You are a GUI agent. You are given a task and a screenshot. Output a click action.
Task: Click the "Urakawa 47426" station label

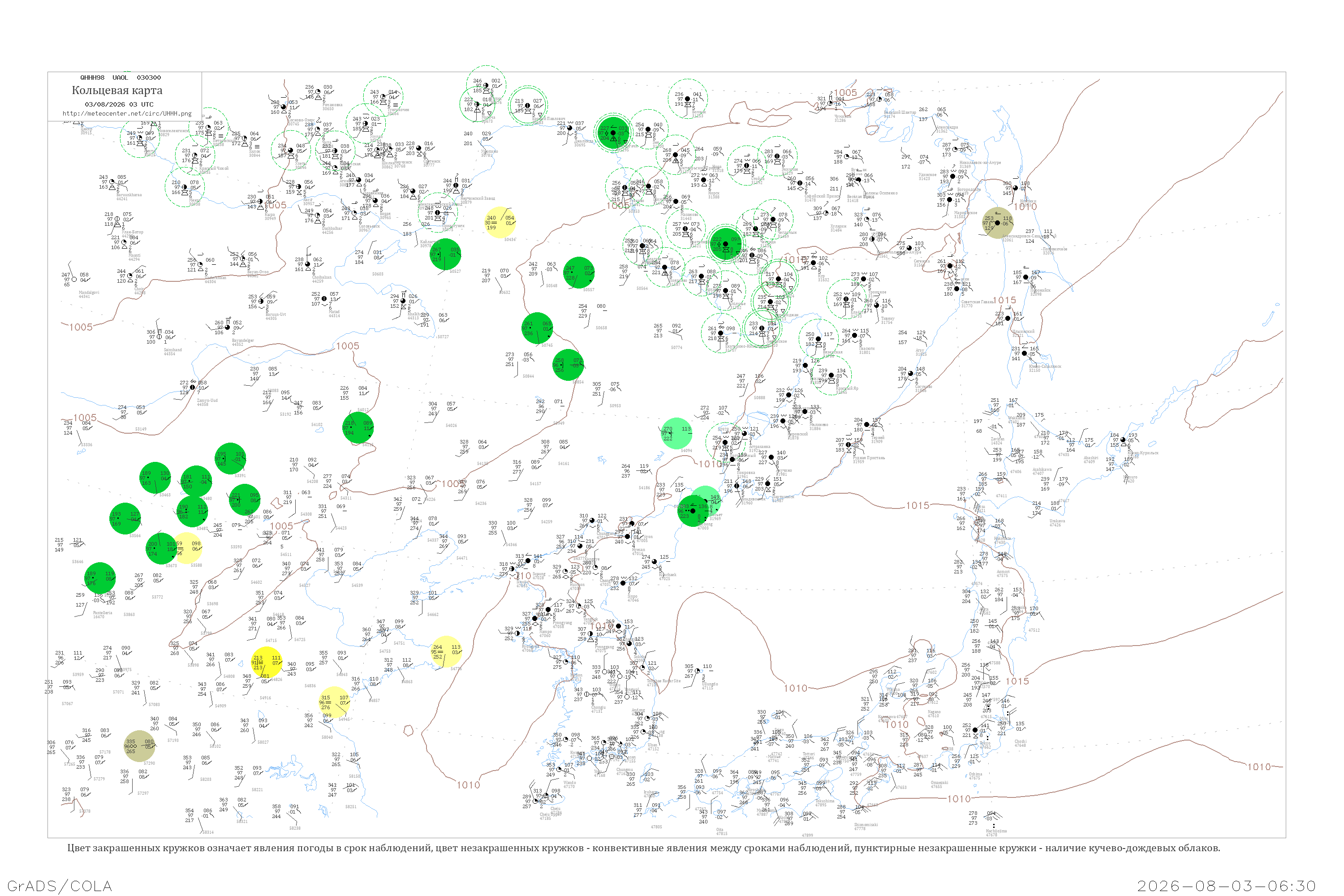click(x=1056, y=523)
